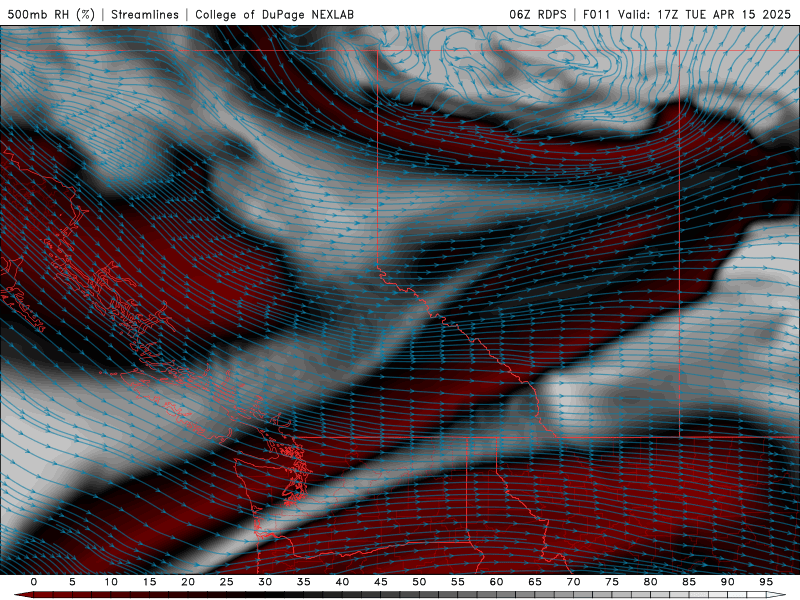Click "Valid: 17Z TUE APR 15 2025" text
Viewport: 800px width, 600px height.
point(704,14)
